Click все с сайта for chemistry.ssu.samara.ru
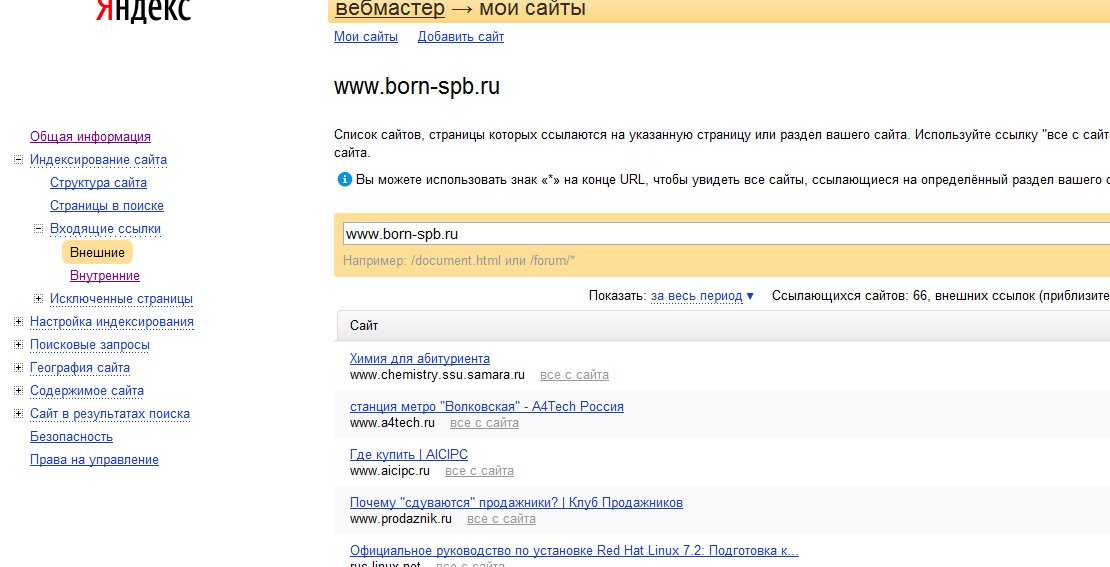The image size is (1110, 567). [574, 375]
